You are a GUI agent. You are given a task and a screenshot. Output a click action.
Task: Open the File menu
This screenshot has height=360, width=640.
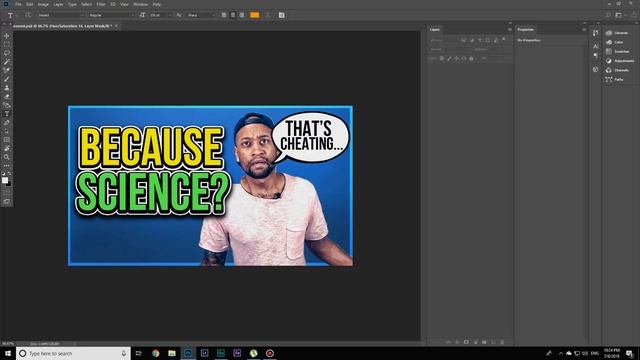click(18, 4)
